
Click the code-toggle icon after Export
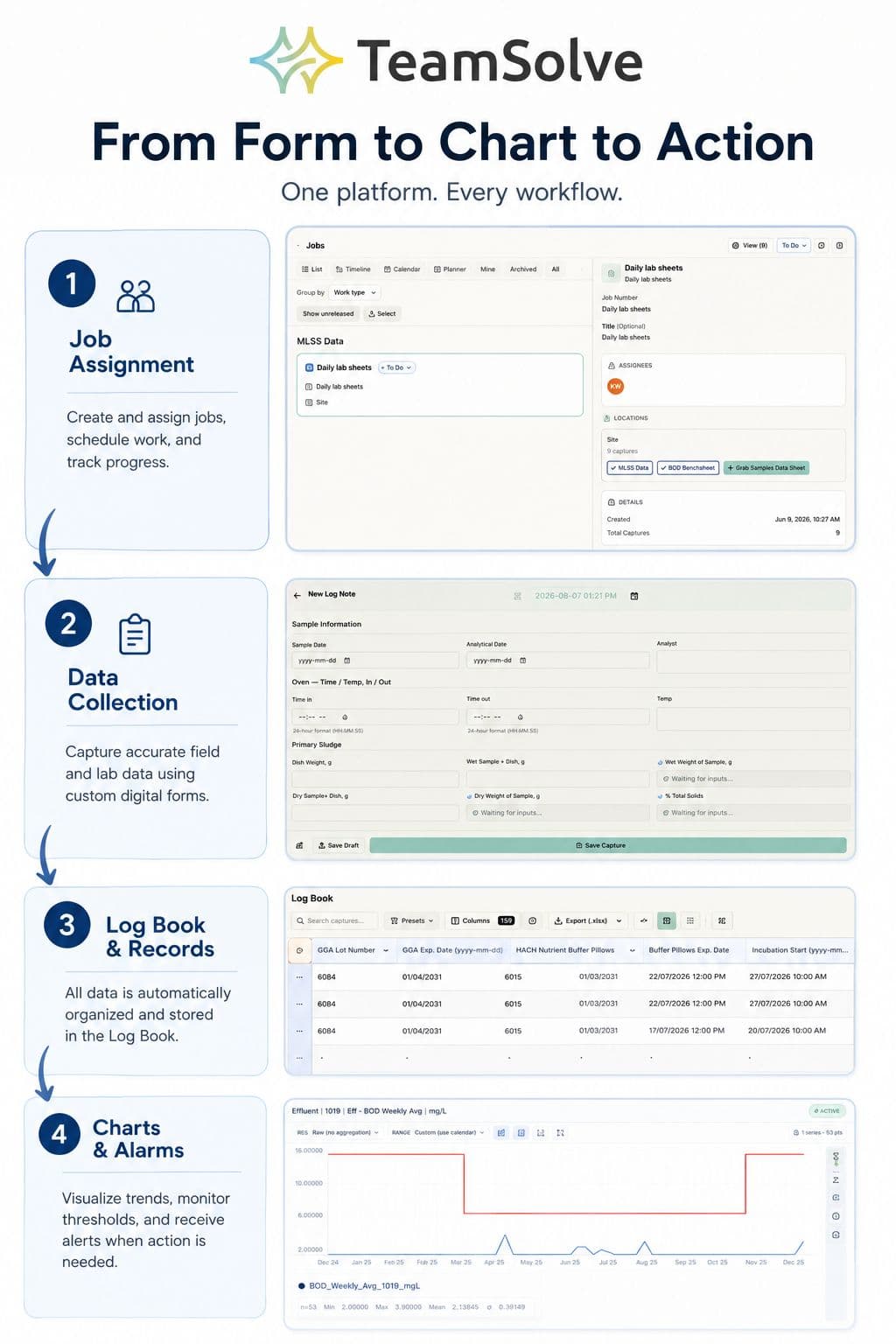click(x=644, y=920)
